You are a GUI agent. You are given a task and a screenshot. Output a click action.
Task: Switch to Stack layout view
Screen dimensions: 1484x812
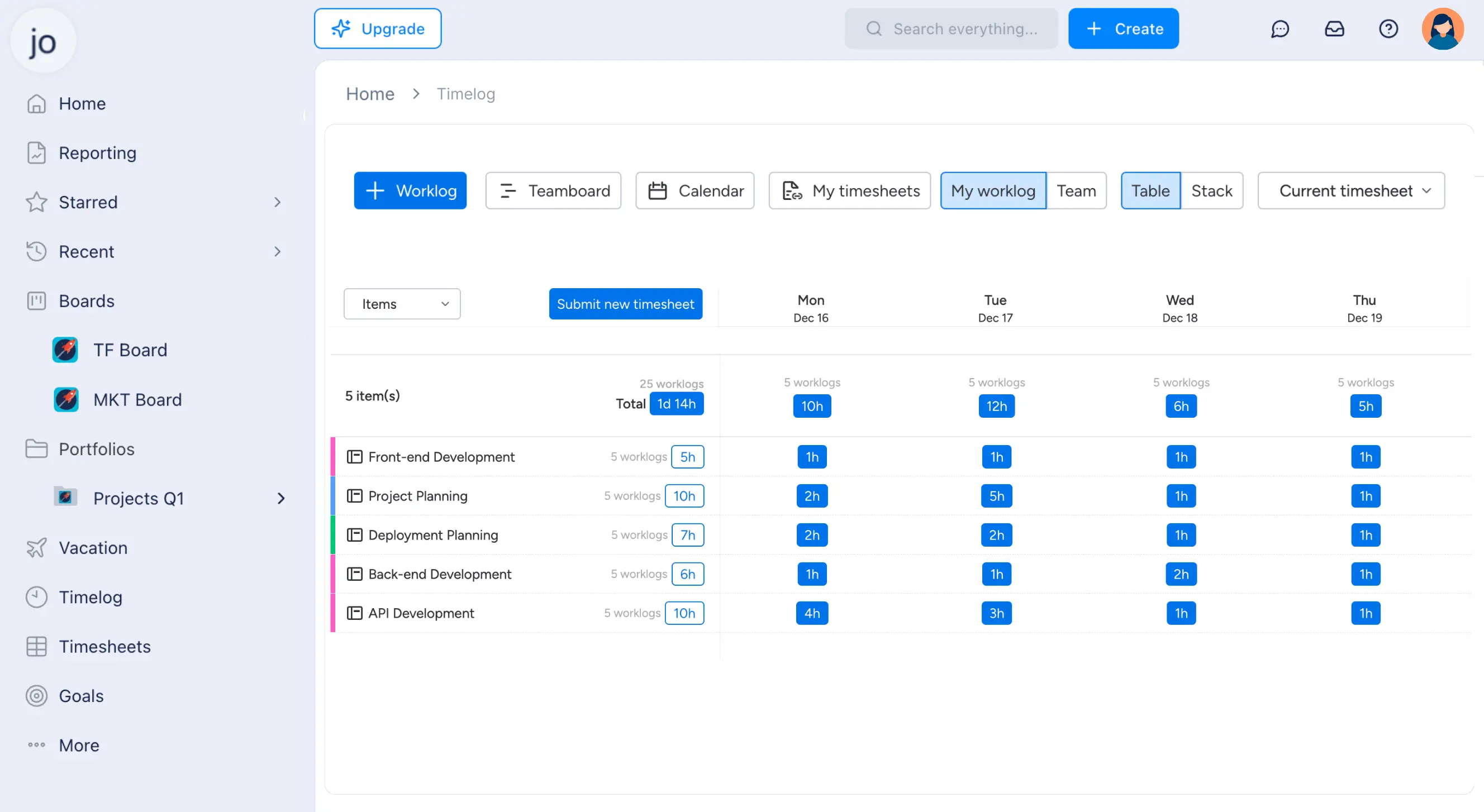(1211, 190)
